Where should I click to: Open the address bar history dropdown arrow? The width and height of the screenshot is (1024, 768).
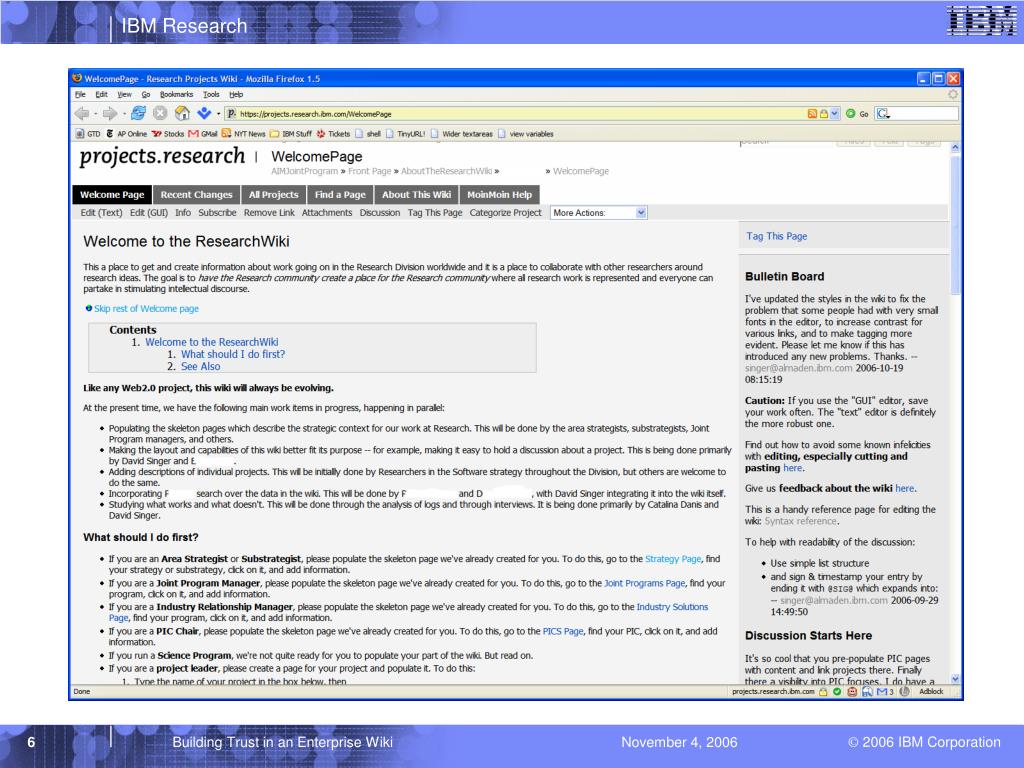835,114
